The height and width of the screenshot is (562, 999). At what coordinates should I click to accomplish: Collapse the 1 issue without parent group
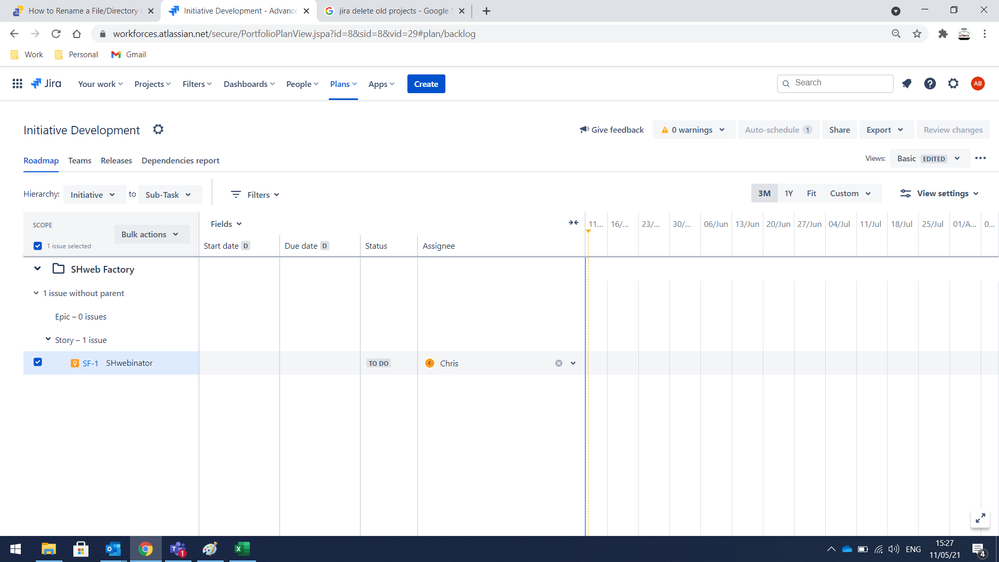[36, 293]
